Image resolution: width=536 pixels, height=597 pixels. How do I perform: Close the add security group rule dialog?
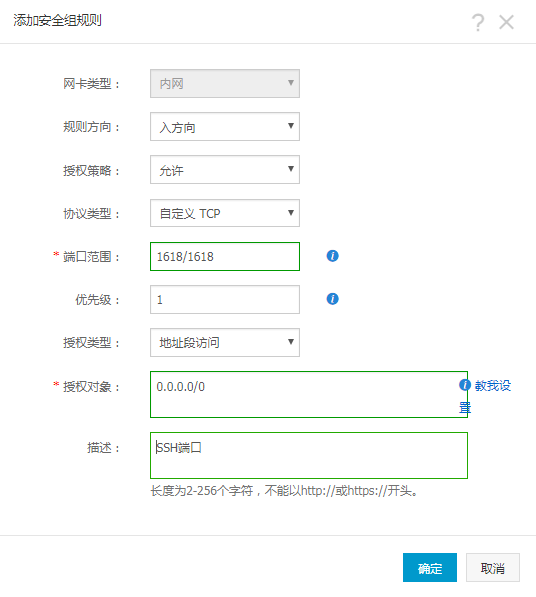tap(506, 22)
